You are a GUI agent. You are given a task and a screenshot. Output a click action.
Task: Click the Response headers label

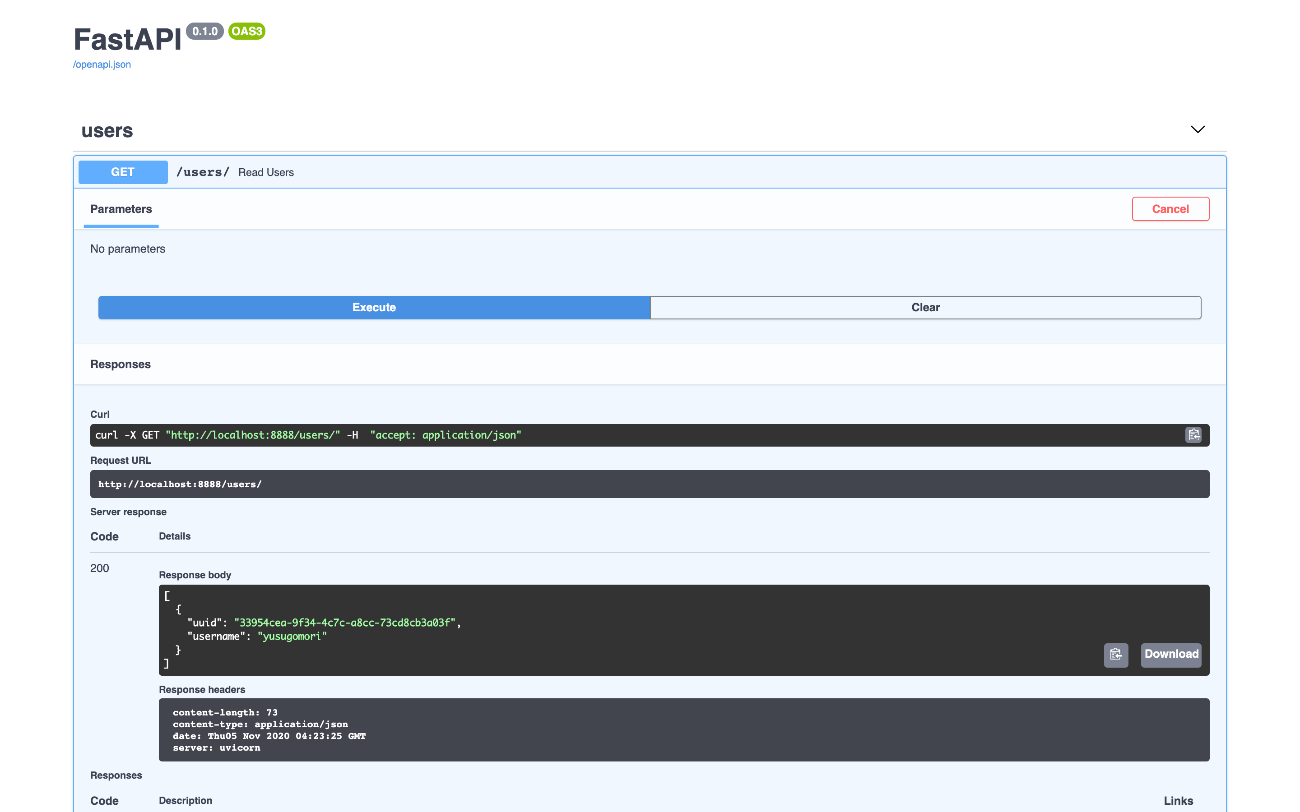coord(202,690)
